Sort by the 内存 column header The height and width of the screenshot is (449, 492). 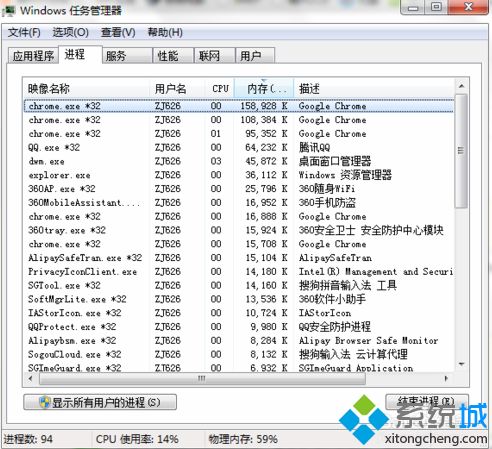[x=264, y=88]
